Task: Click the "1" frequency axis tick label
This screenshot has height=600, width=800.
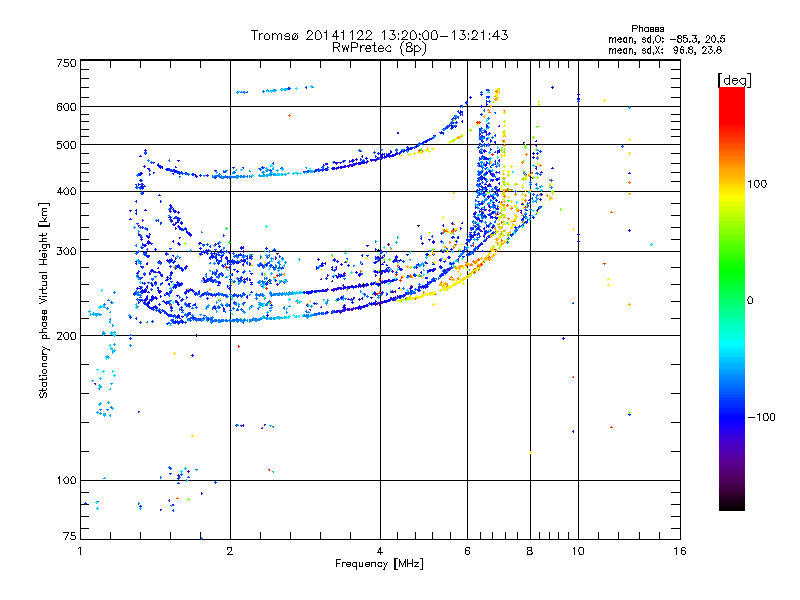Action: tap(81, 551)
